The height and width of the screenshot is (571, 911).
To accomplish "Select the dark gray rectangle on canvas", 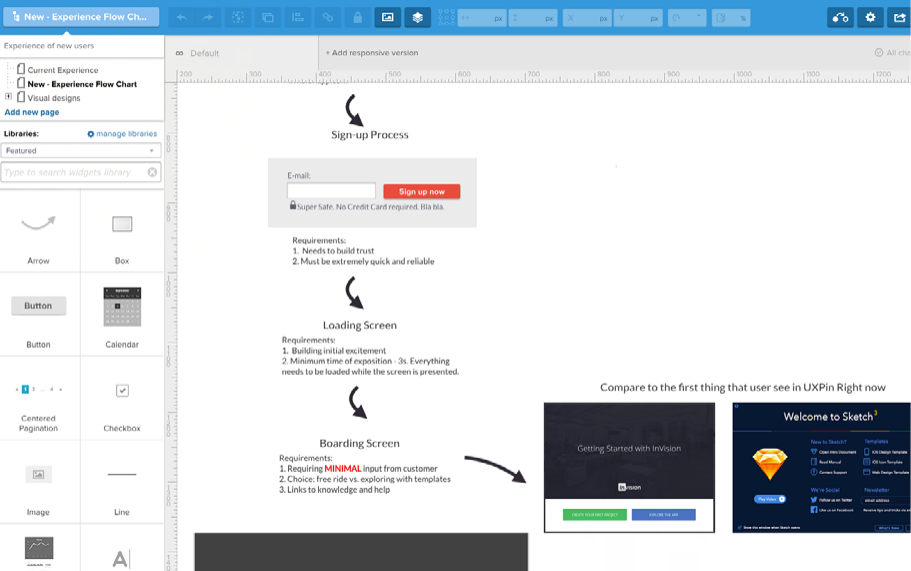I will [x=361, y=552].
